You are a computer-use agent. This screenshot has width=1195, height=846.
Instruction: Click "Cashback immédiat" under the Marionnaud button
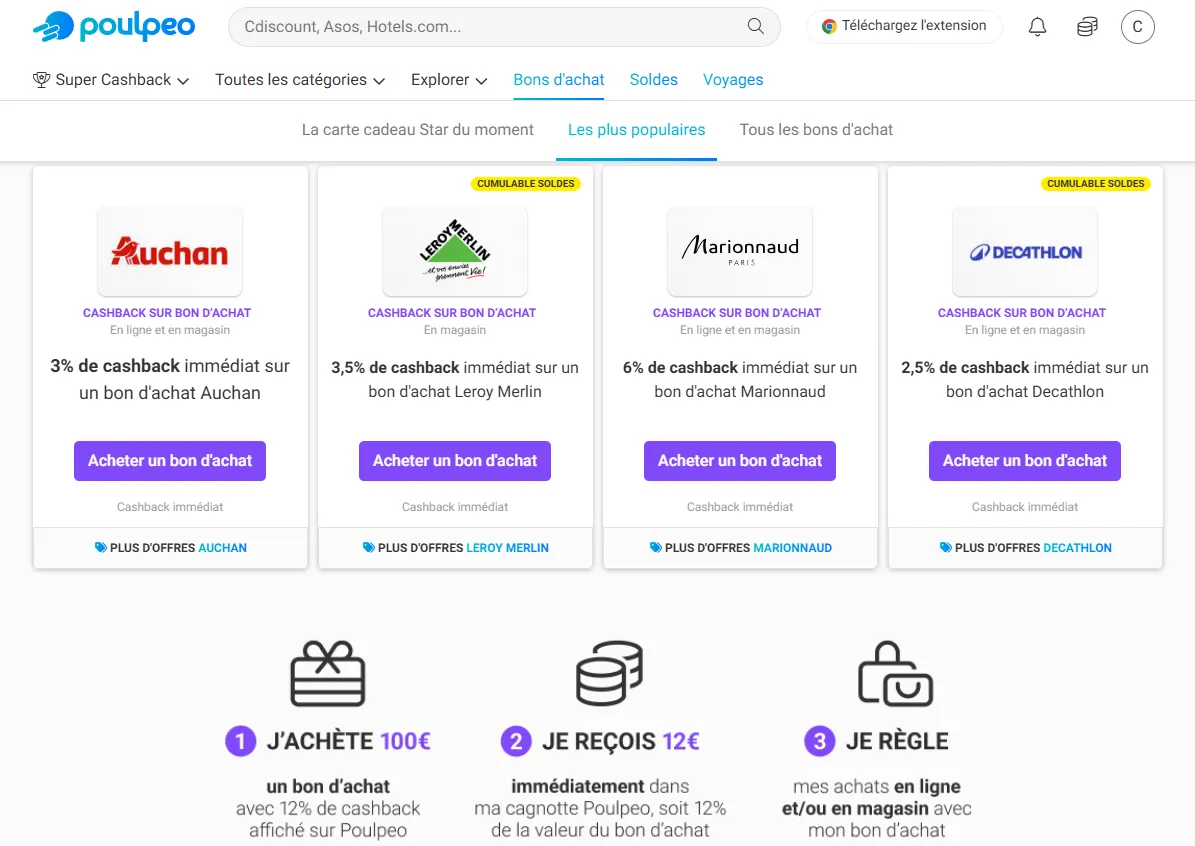click(x=740, y=507)
